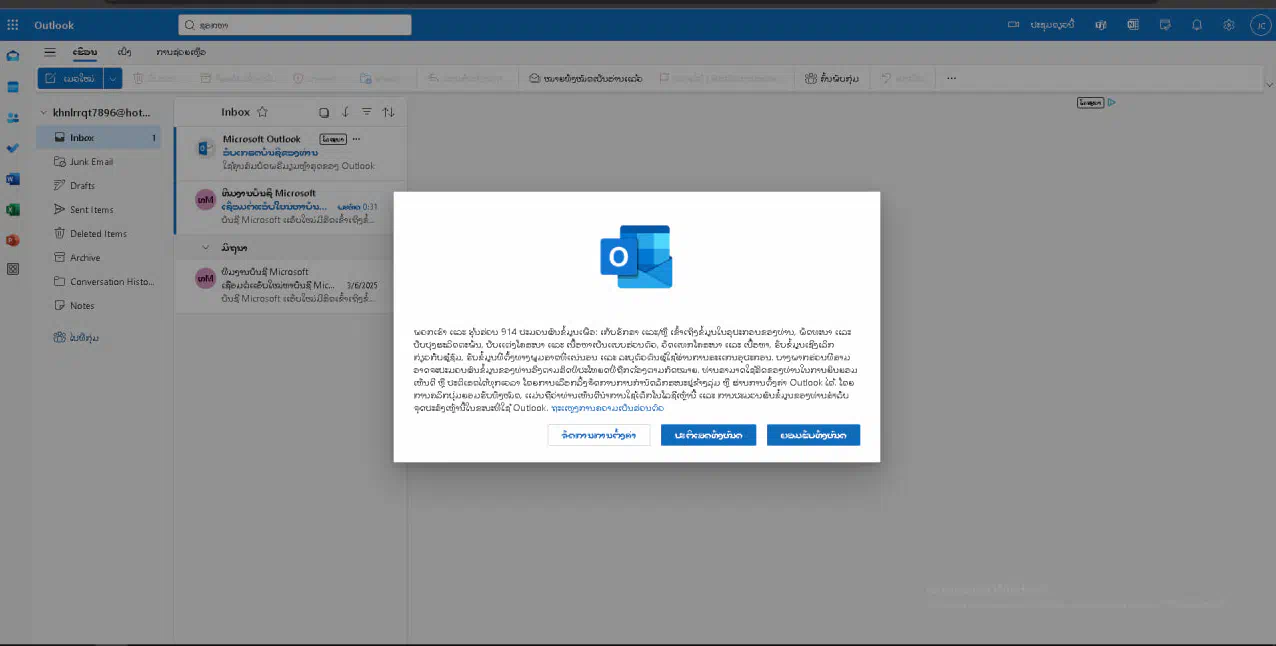Start a Meet Now video call
This screenshot has height=646, width=1276.
(x=1041, y=25)
